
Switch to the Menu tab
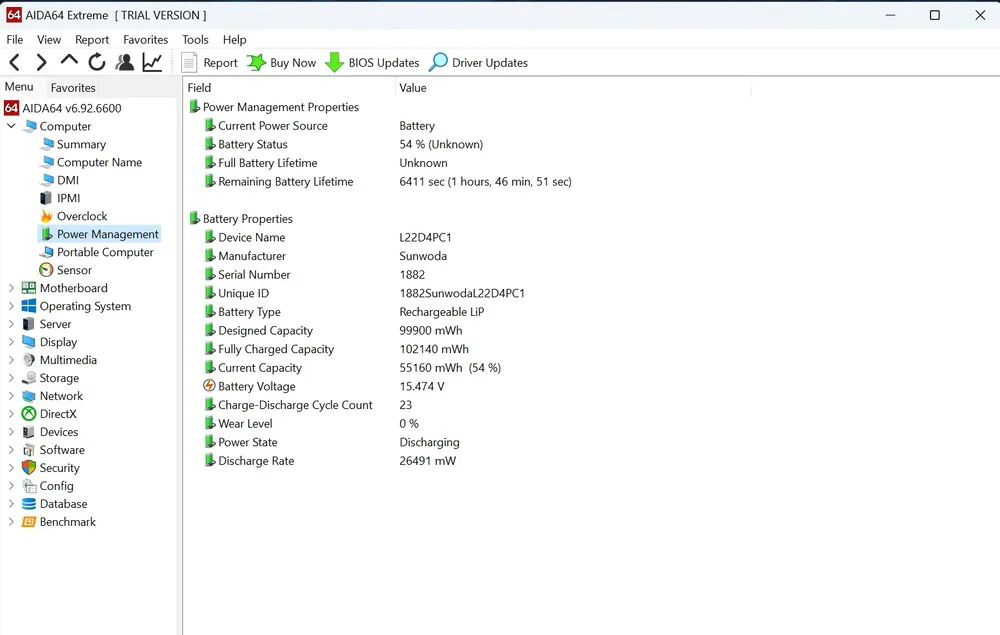19,87
